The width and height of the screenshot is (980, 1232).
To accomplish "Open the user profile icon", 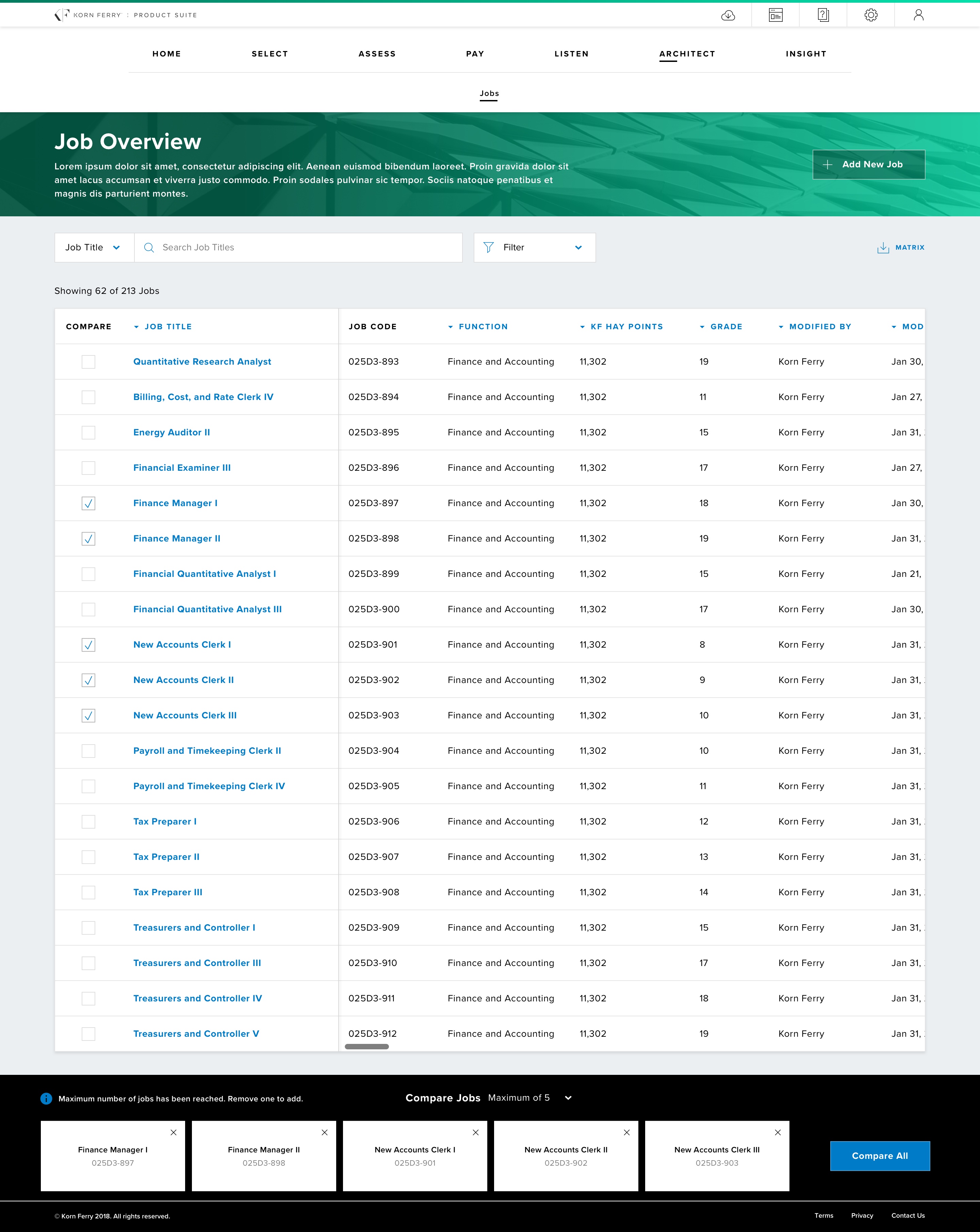I will (918, 15).
